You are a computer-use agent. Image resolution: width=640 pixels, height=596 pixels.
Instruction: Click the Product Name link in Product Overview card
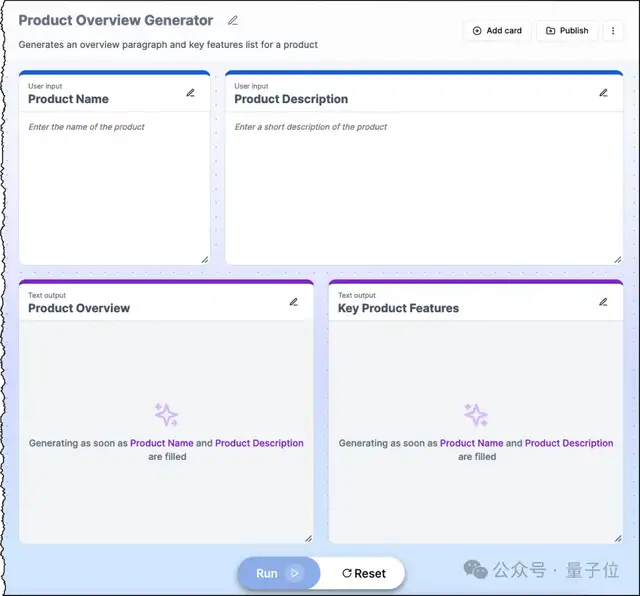(x=162, y=443)
